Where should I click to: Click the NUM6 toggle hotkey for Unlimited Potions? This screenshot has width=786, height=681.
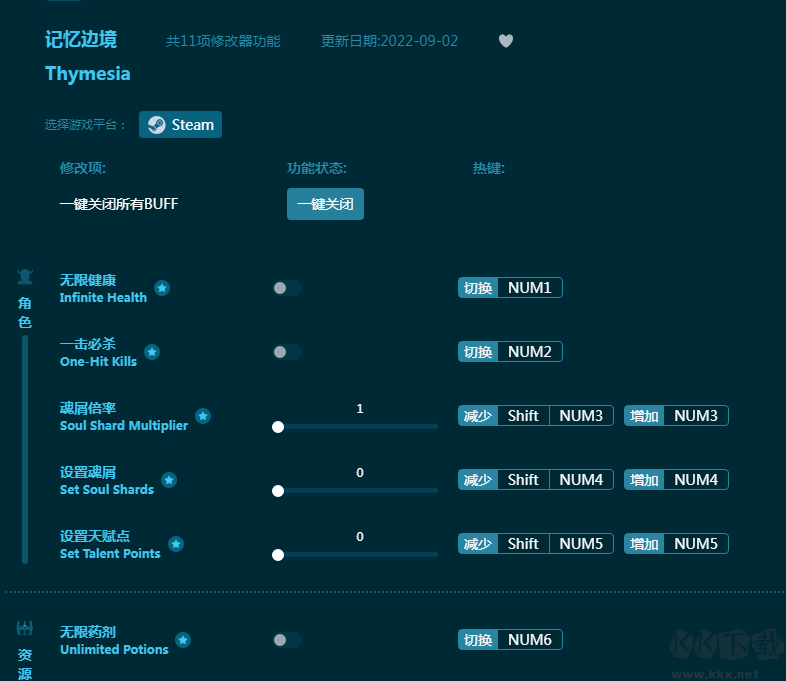(510, 640)
